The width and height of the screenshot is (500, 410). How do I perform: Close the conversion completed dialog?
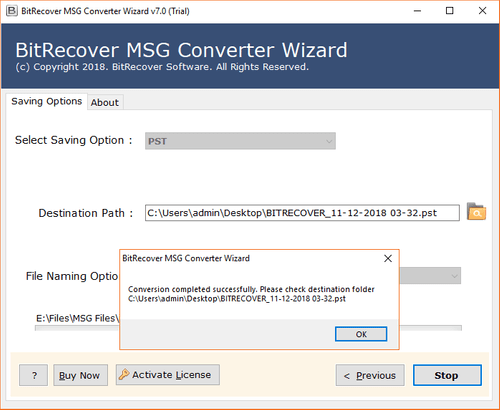(x=388, y=258)
